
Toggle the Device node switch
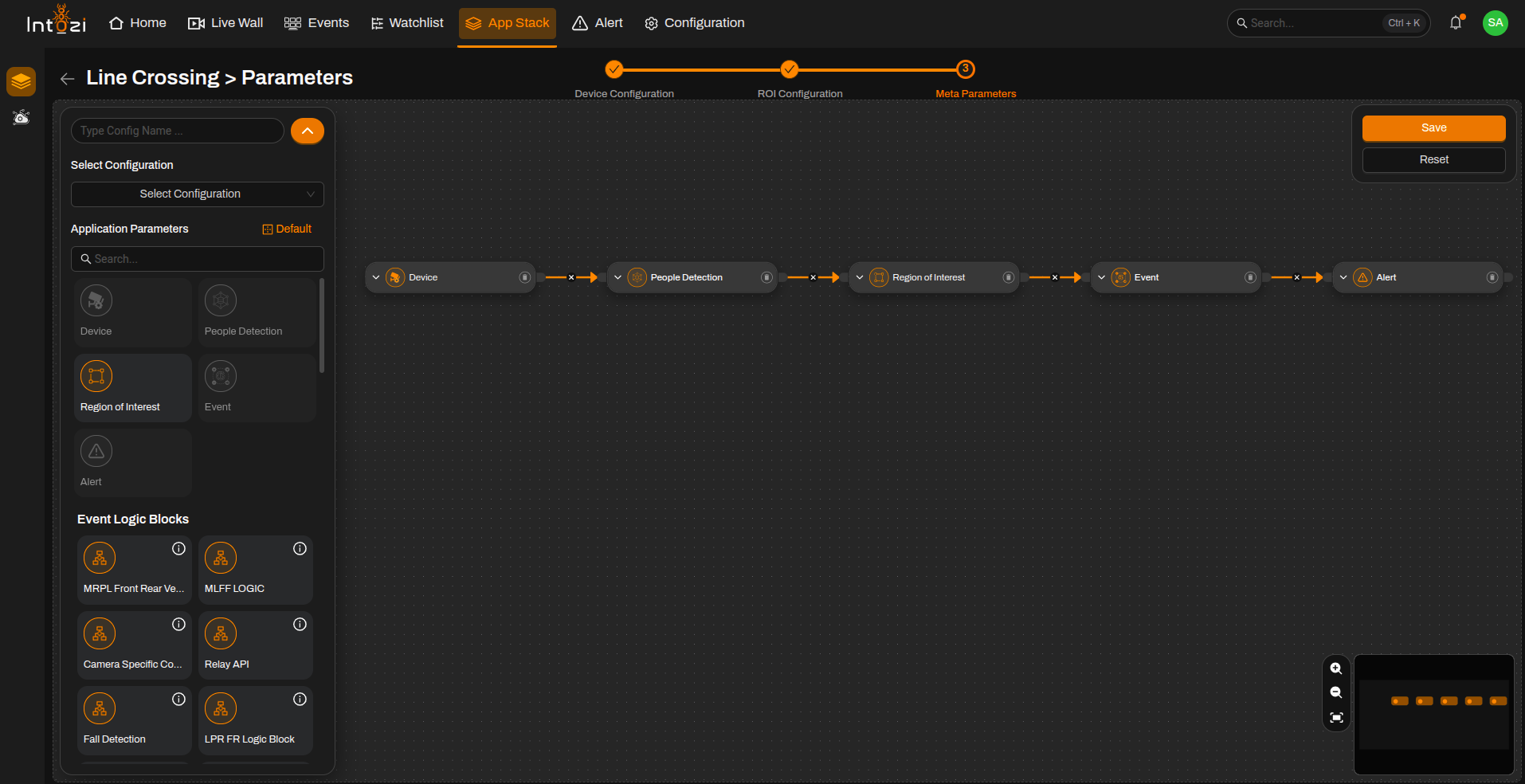(524, 277)
